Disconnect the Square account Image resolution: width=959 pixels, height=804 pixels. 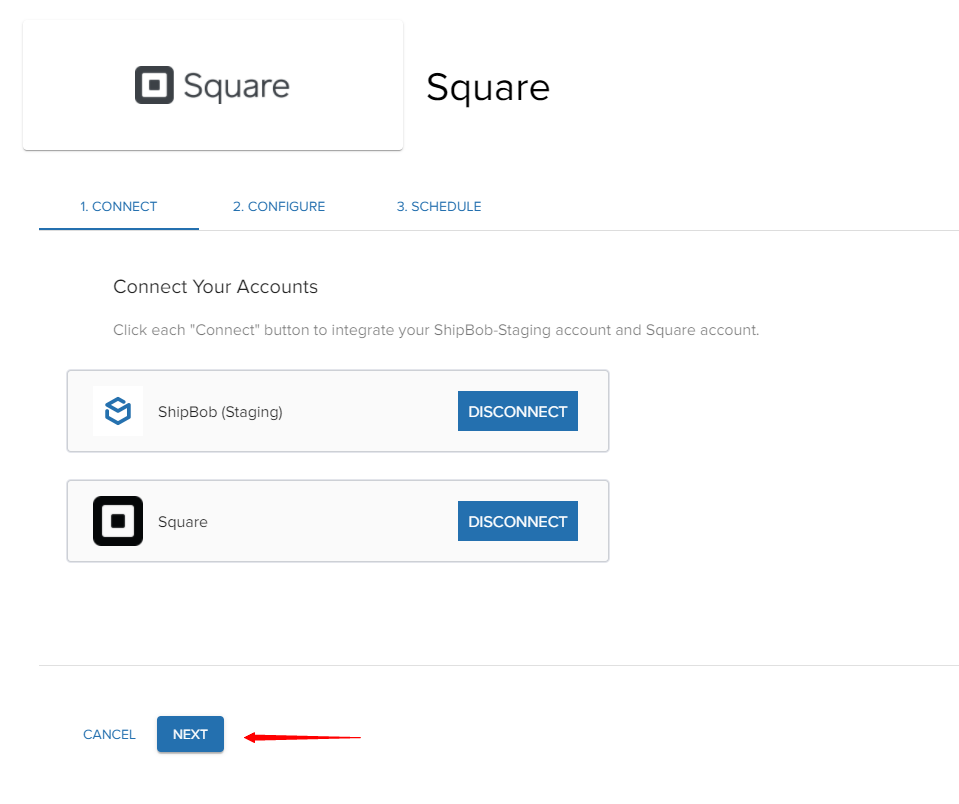pos(517,520)
